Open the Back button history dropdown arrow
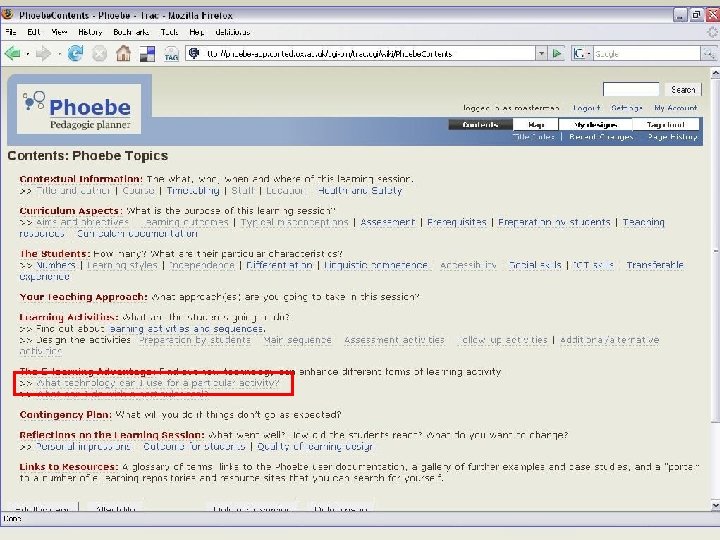The image size is (720, 540). tap(28, 54)
